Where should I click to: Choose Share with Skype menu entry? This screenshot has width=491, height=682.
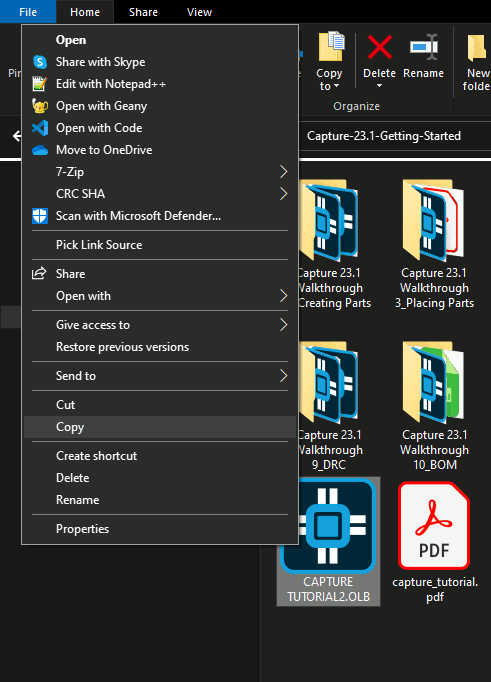[160, 62]
